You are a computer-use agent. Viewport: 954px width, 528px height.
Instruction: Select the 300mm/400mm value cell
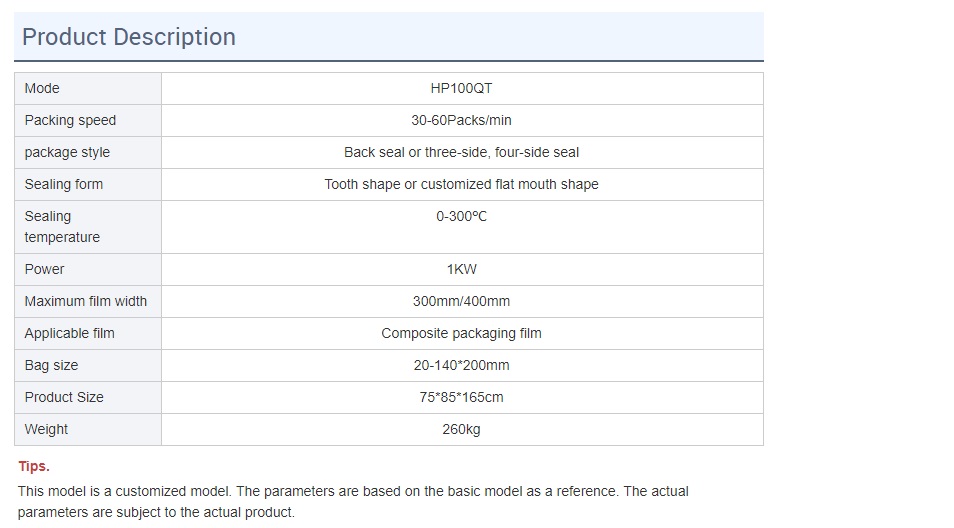pyautogui.click(x=461, y=301)
